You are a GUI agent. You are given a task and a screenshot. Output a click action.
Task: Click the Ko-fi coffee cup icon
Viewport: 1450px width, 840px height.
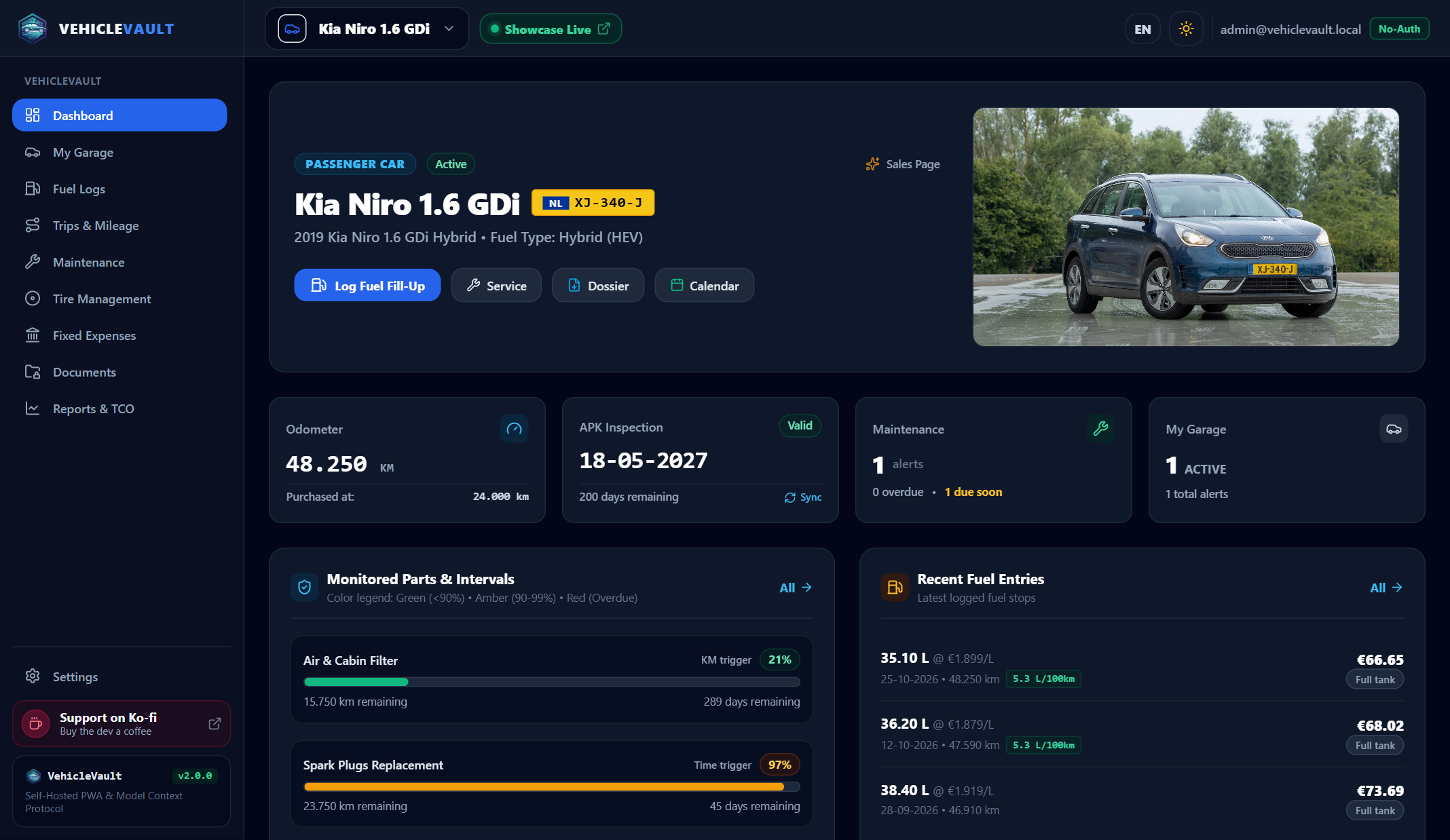(36, 724)
